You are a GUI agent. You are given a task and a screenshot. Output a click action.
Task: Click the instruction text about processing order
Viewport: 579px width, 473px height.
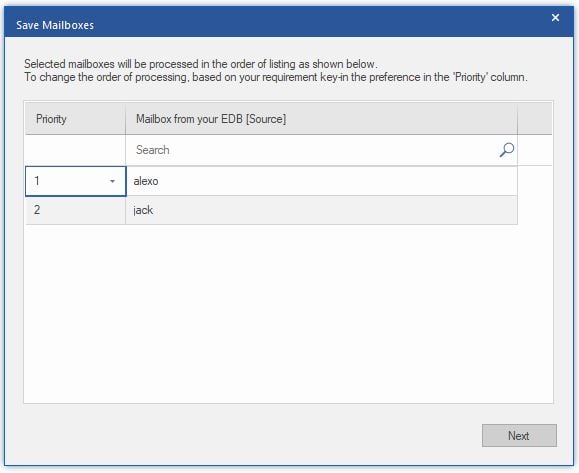coord(201,64)
